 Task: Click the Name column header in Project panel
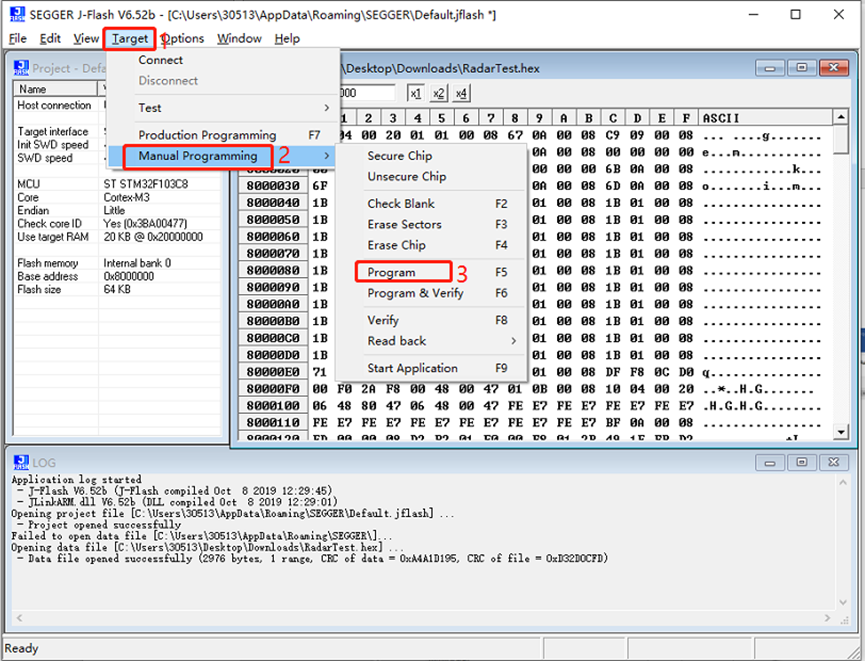pyautogui.click(x=56, y=89)
